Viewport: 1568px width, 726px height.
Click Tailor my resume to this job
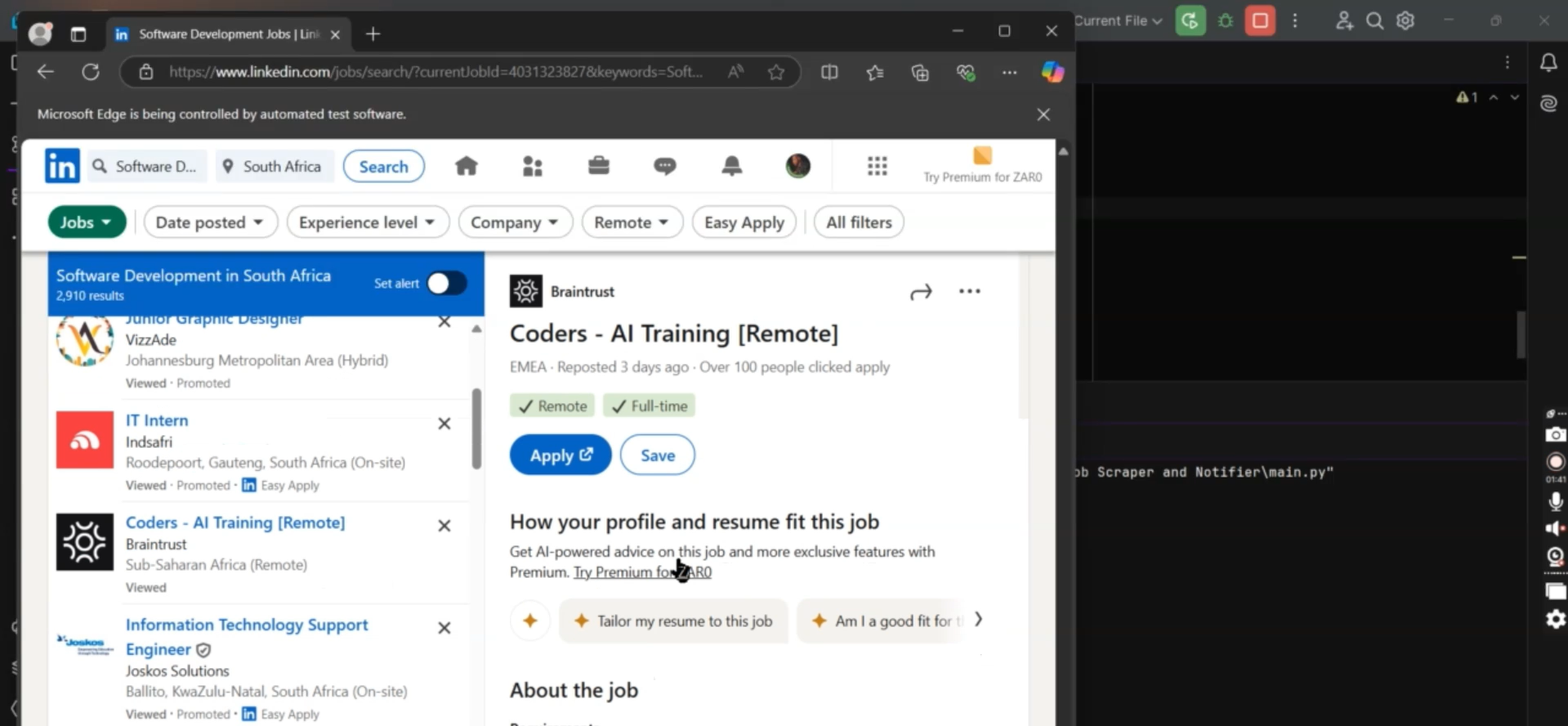(673, 621)
